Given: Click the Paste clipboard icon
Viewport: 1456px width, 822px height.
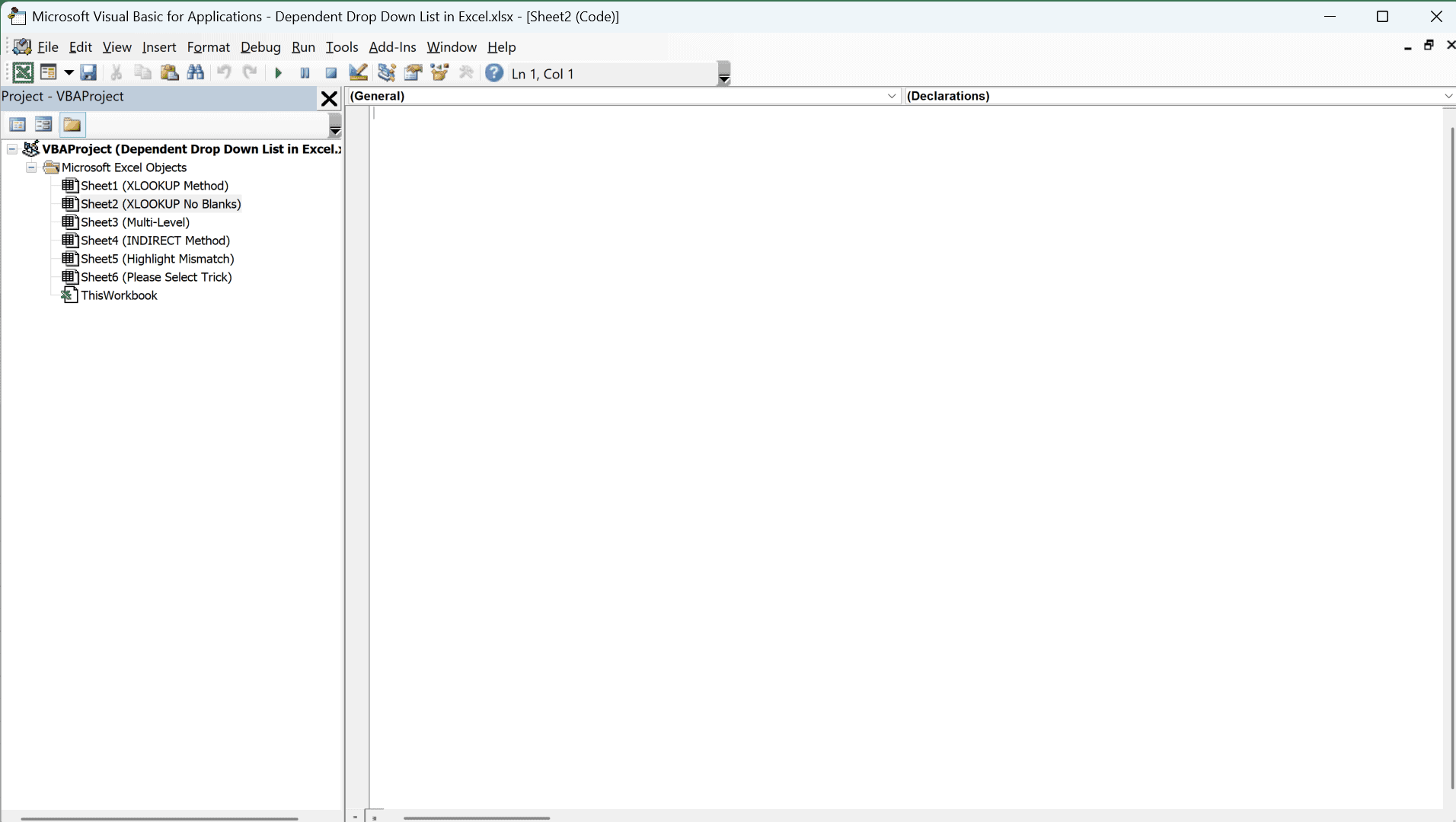Looking at the screenshot, I should 169,73.
